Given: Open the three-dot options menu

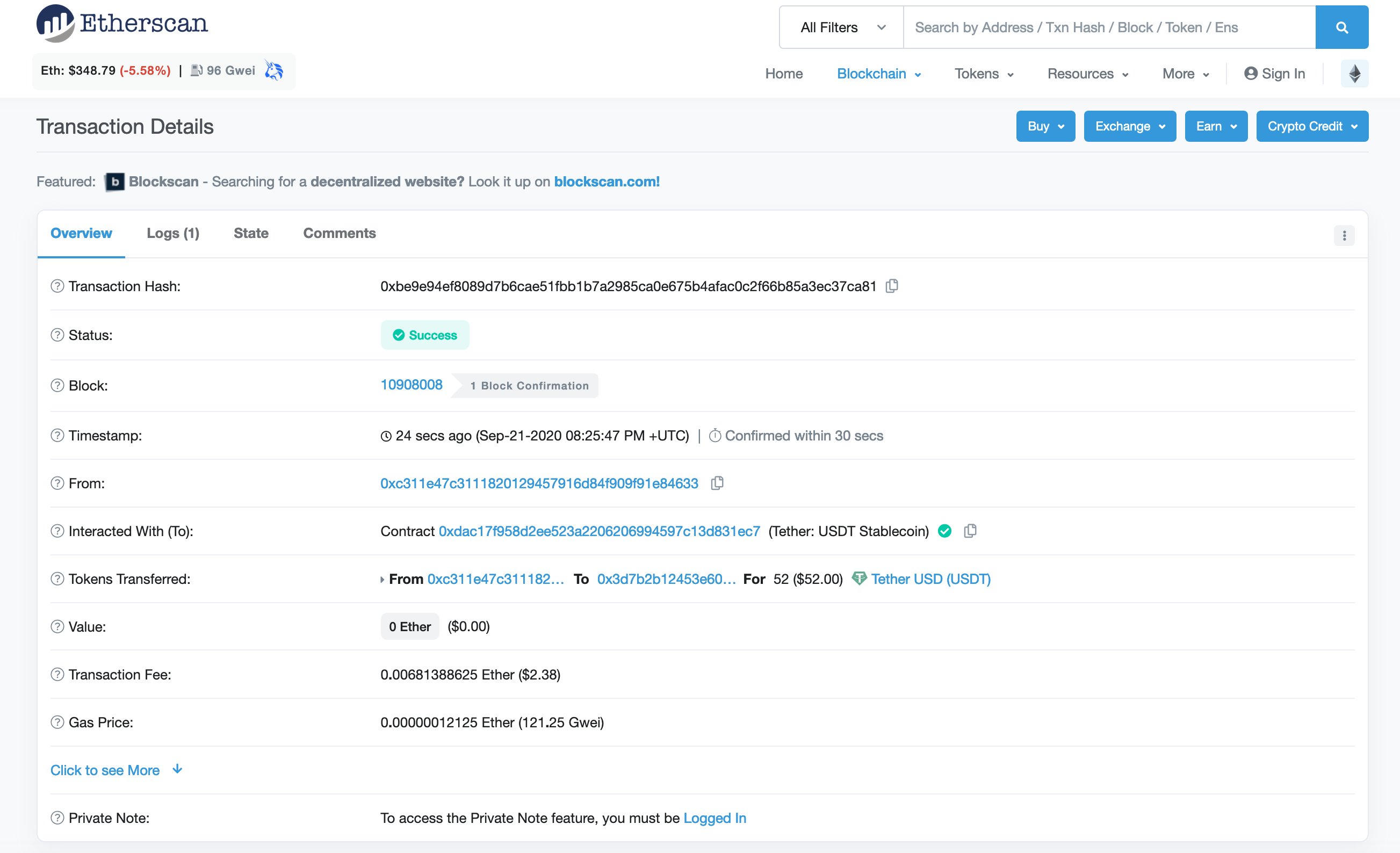Looking at the screenshot, I should pyautogui.click(x=1344, y=235).
